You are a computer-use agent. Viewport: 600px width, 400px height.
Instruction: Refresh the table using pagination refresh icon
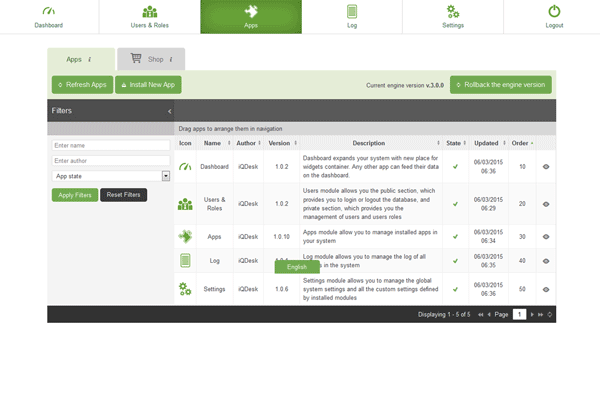(x=550, y=314)
